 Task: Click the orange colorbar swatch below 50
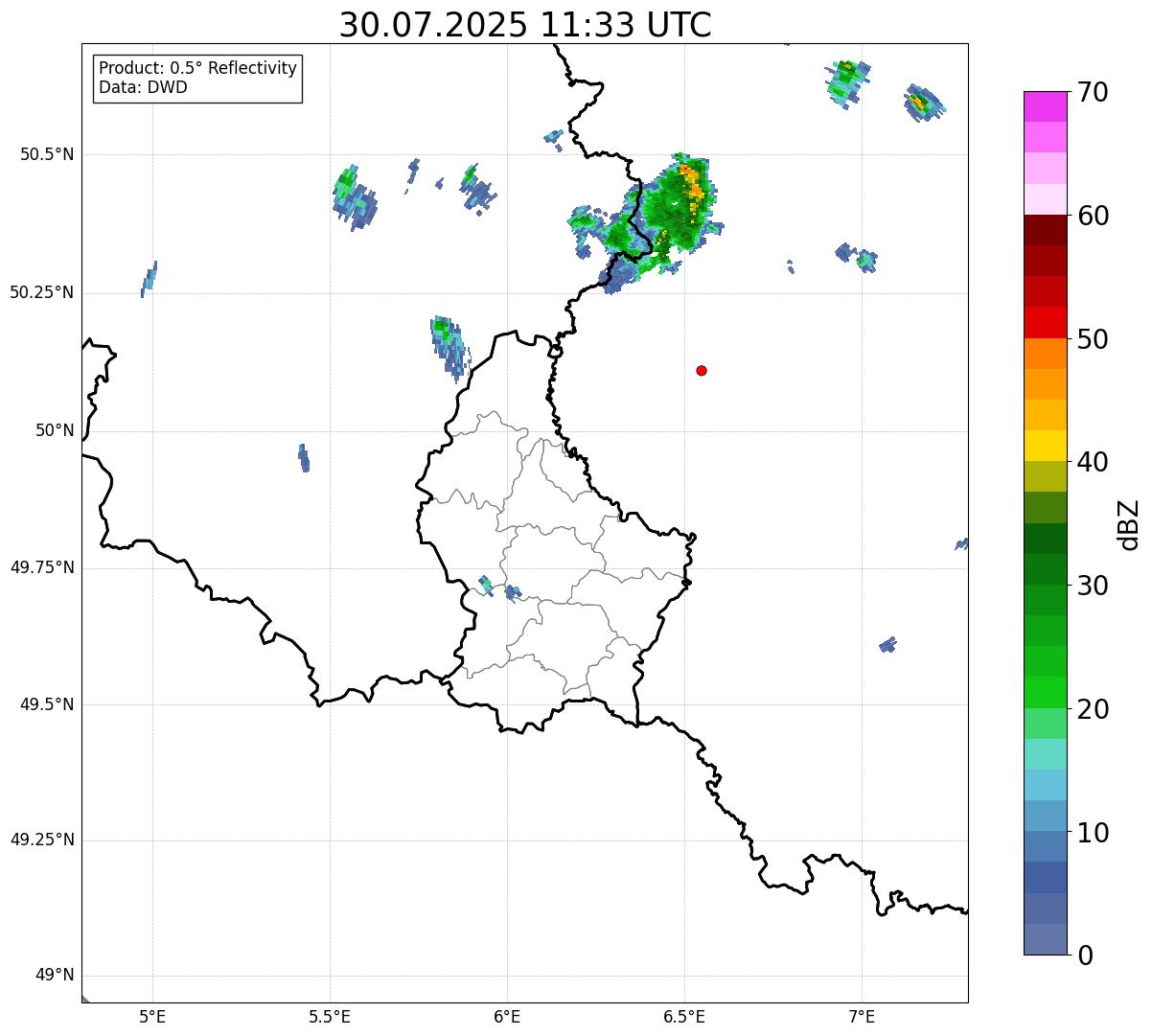point(1045,354)
